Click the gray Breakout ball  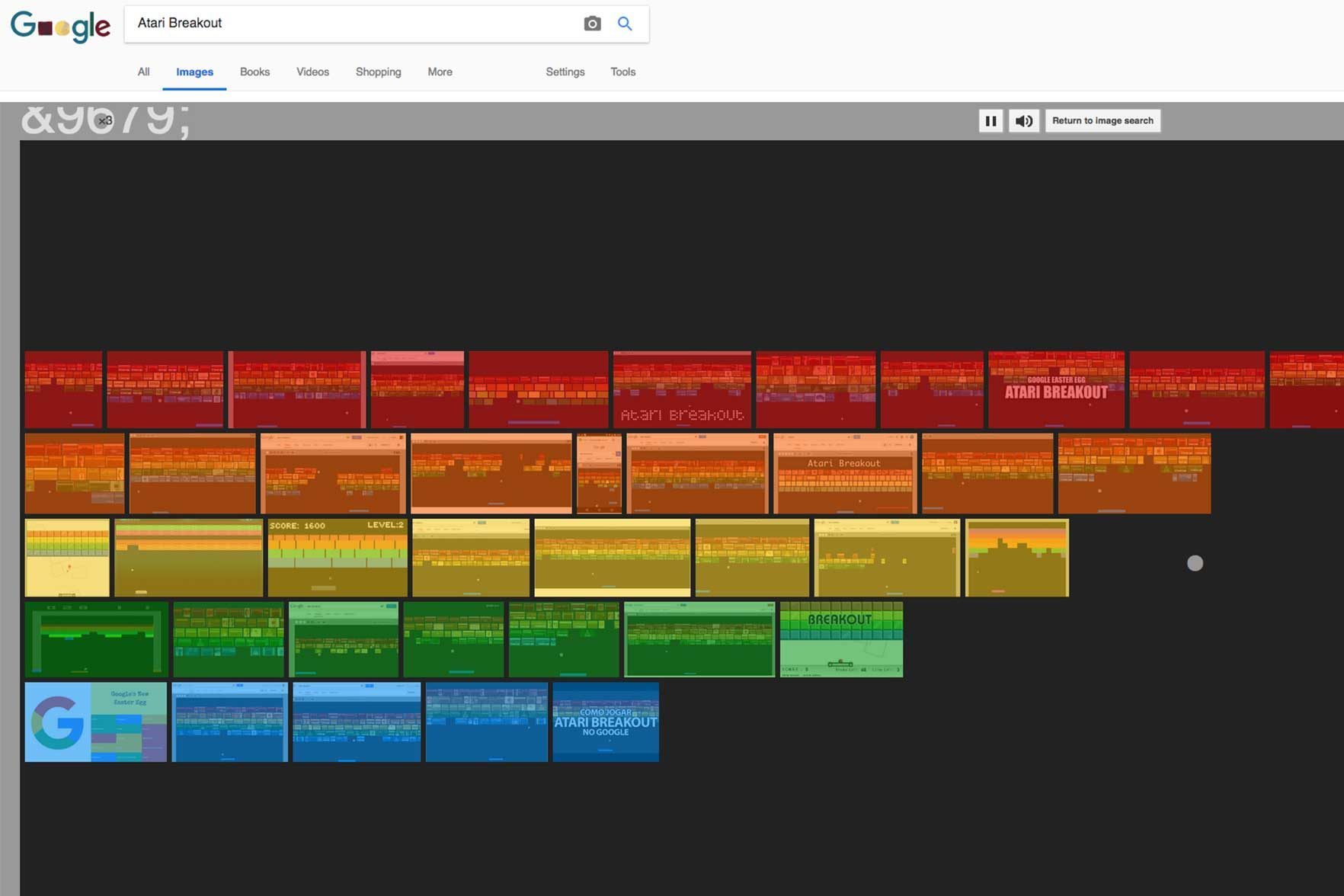pos(1195,563)
